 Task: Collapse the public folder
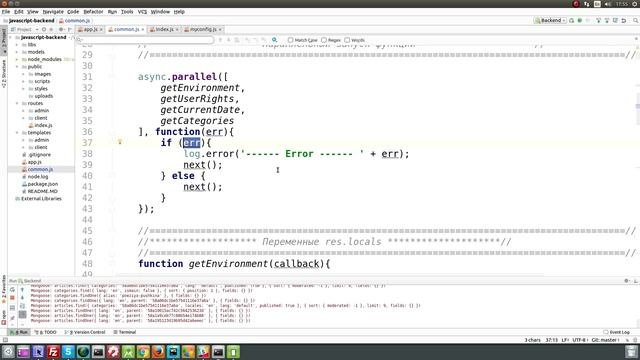pos(18,67)
